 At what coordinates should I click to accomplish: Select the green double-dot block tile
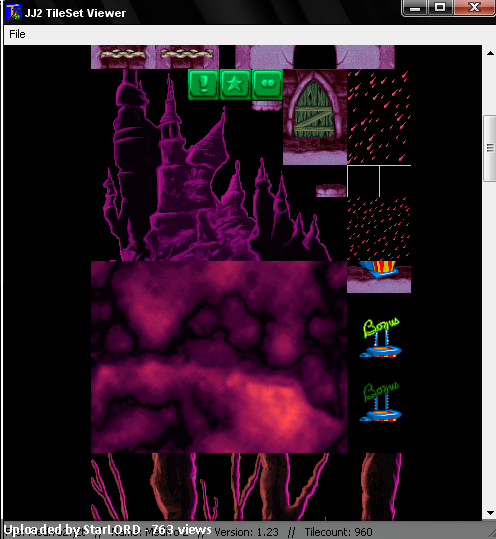point(267,85)
